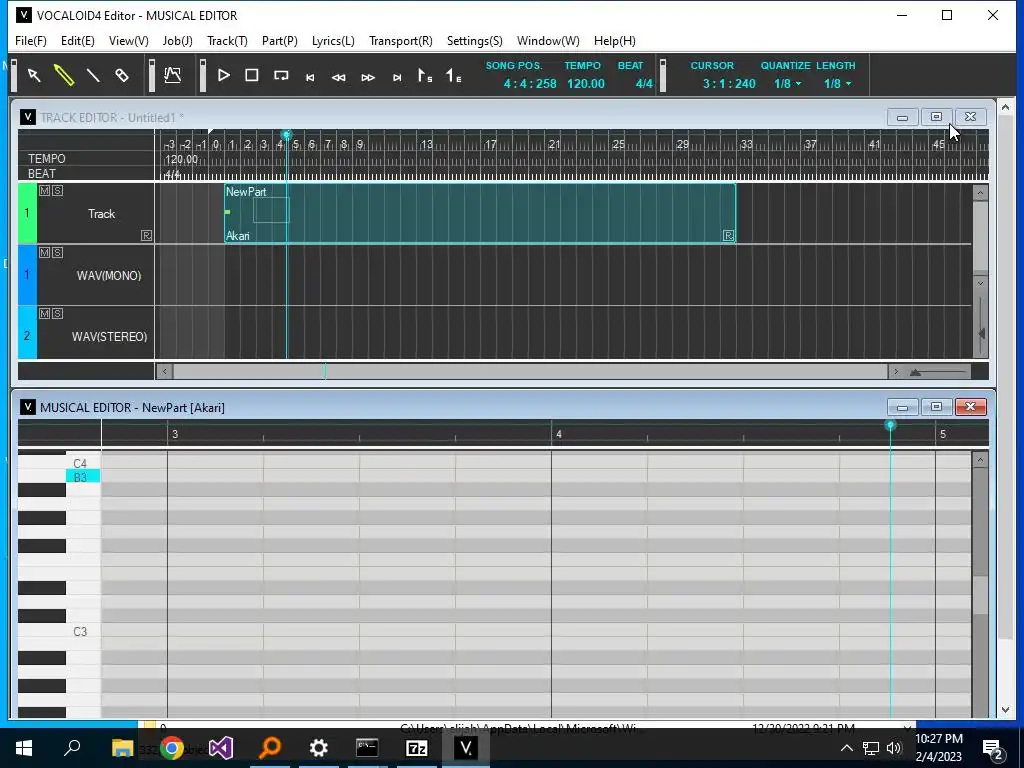
Task: Click the position marker in Track Editor ruler
Action: pos(286,135)
